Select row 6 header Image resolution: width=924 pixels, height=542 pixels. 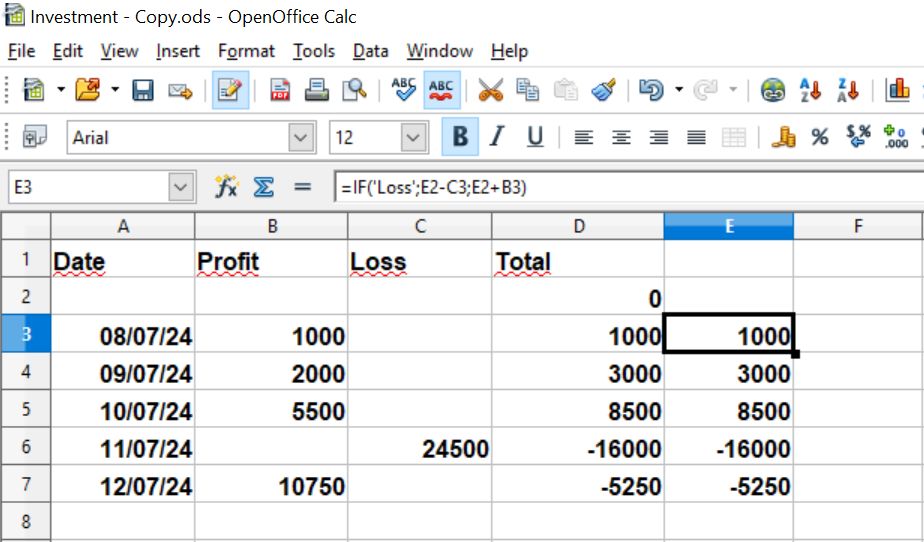(26, 447)
